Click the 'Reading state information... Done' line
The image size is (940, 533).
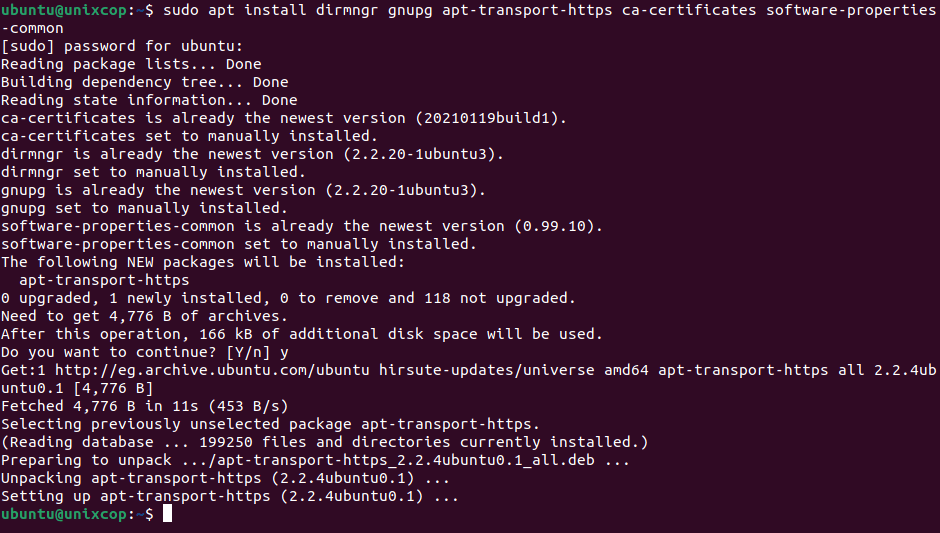[x=149, y=100]
